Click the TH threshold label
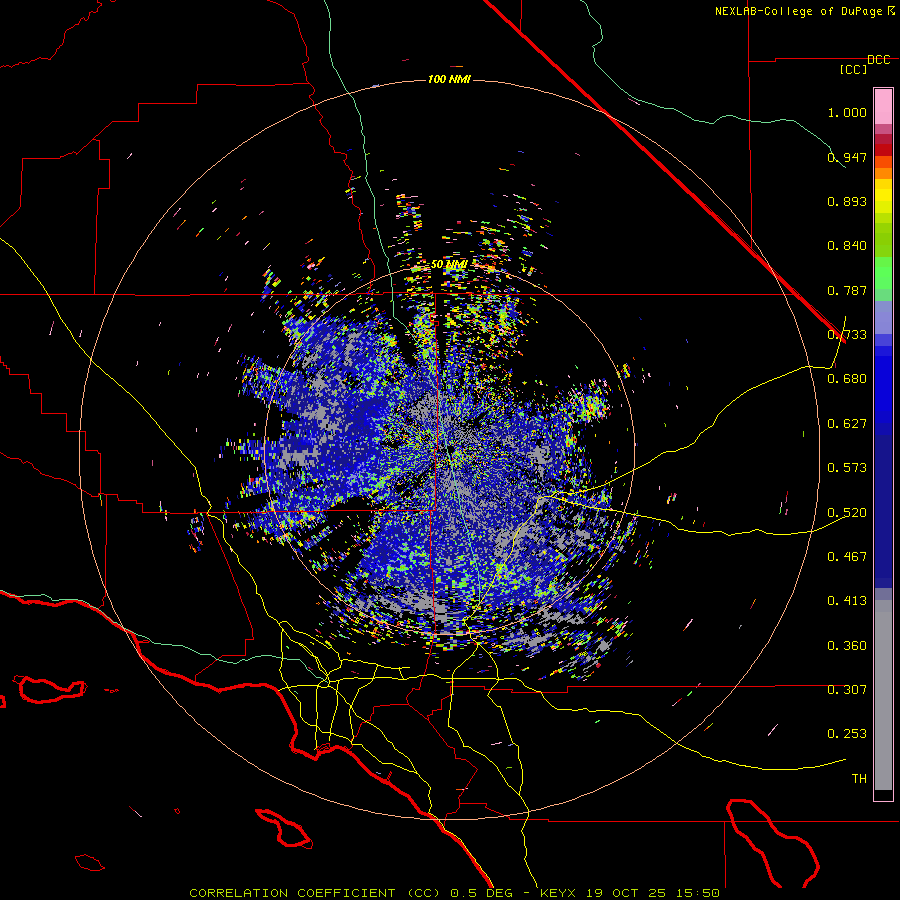The width and height of the screenshot is (900, 900). point(859,779)
